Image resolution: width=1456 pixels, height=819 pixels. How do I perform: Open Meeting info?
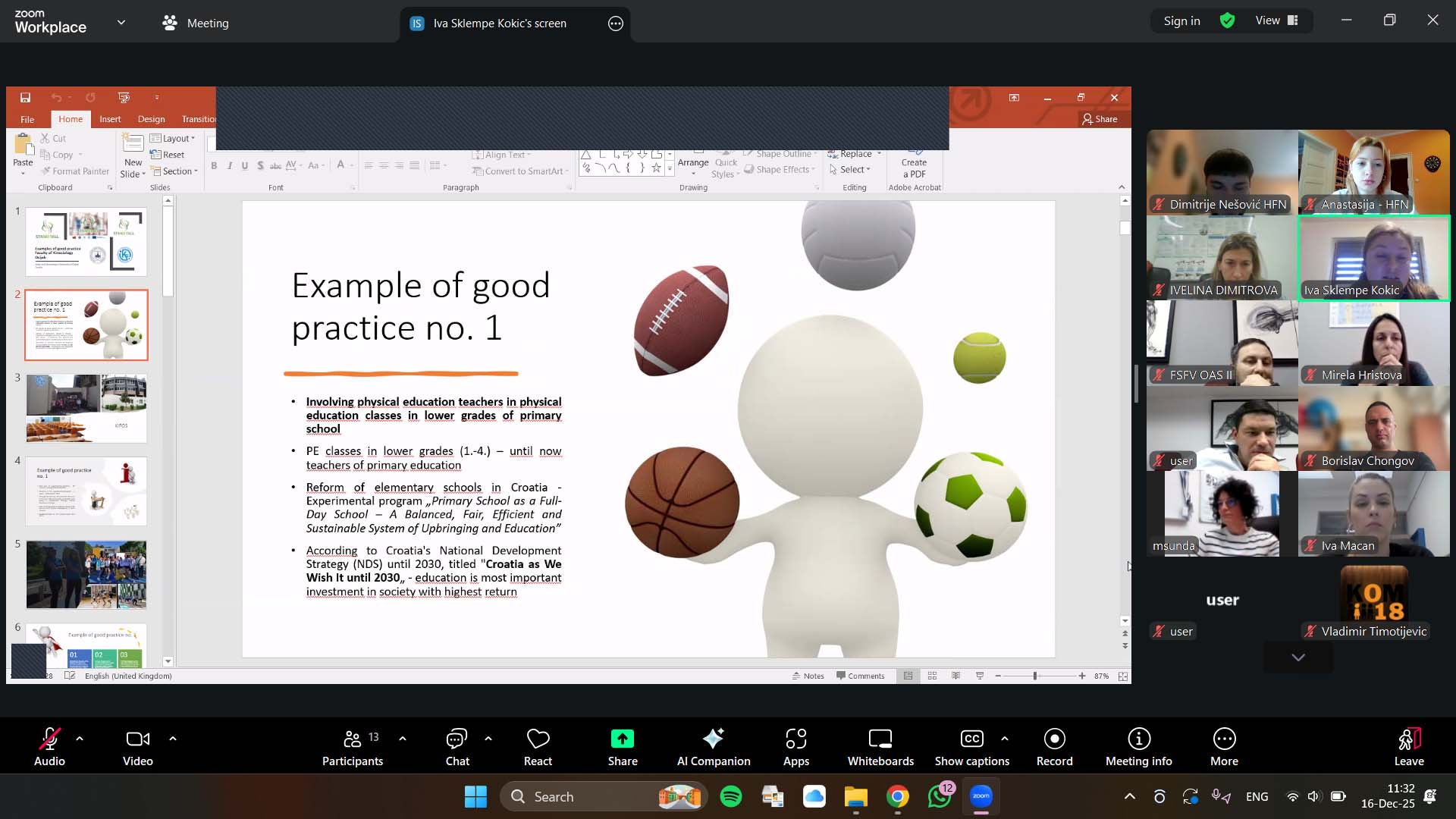point(1138,747)
